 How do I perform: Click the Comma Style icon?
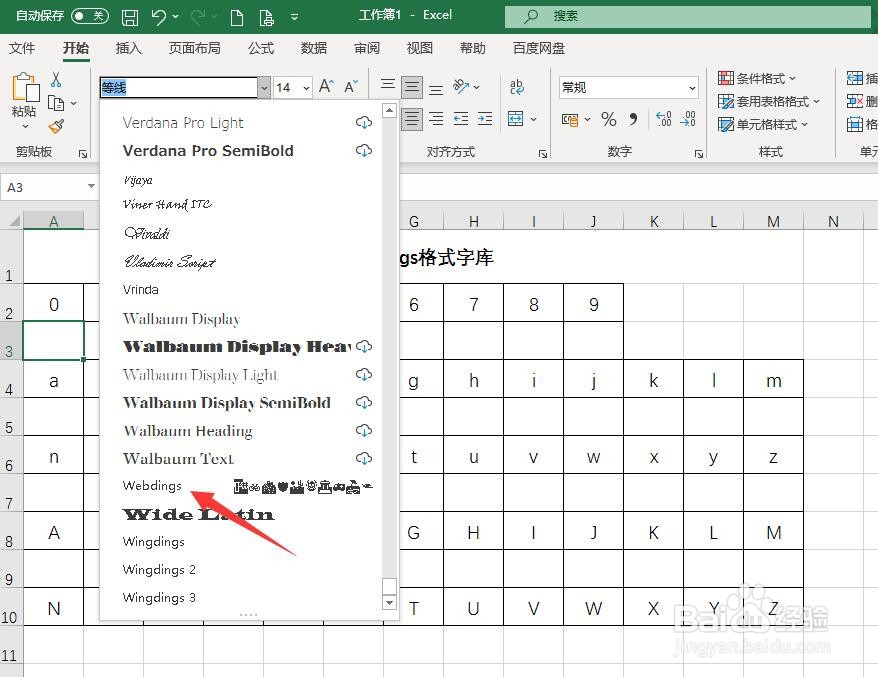[633, 119]
